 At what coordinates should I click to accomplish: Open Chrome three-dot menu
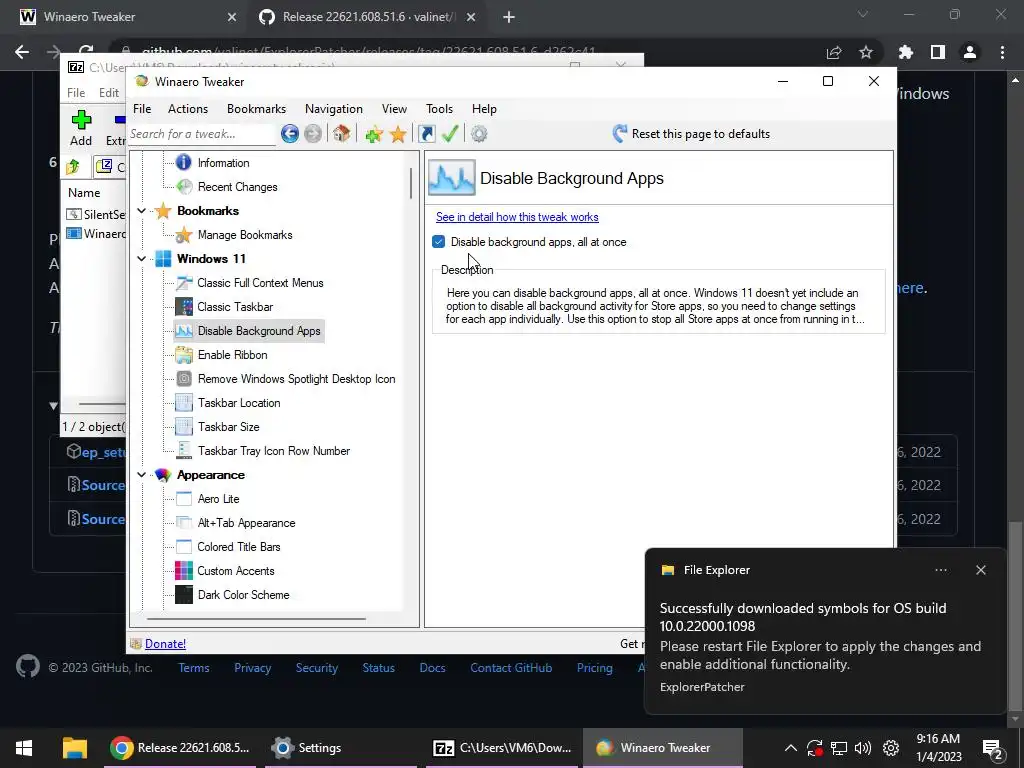(1002, 52)
